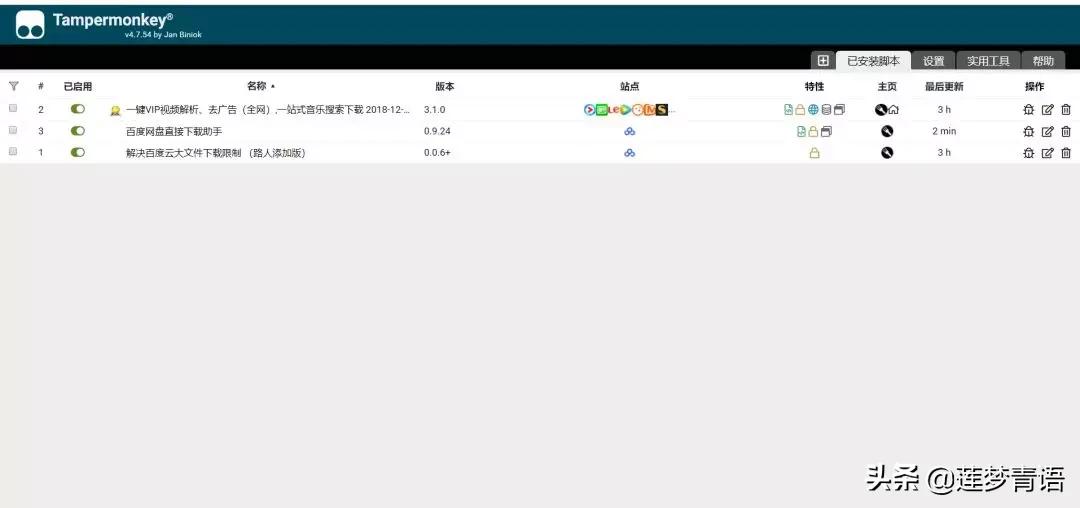Click the orange M site icon
The height and width of the screenshot is (508, 1080).
tap(650, 109)
